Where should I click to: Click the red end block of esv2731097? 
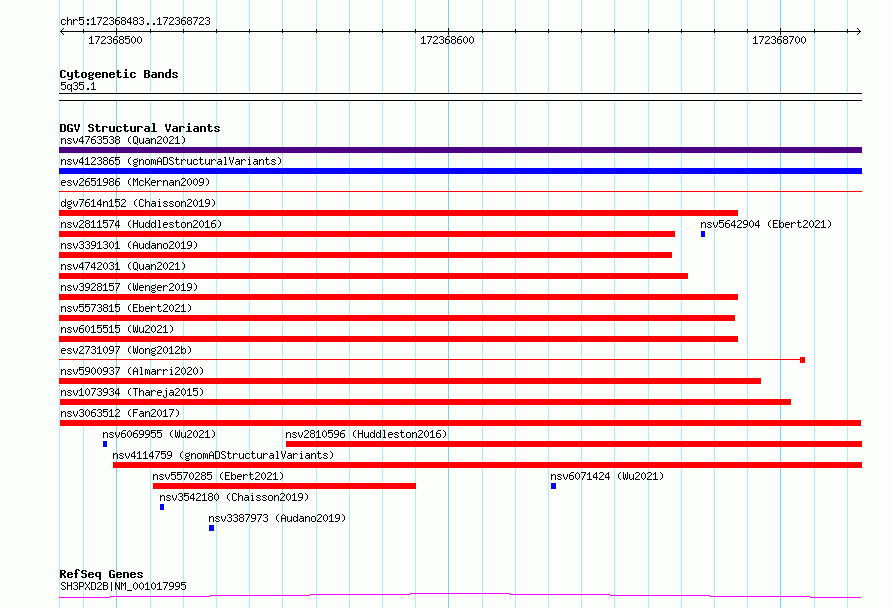(803, 360)
